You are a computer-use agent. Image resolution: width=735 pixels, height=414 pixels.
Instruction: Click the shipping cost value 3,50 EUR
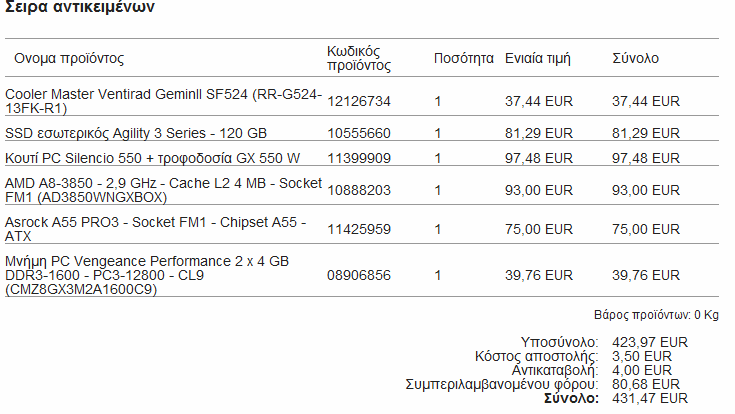[x=641, y=356]
